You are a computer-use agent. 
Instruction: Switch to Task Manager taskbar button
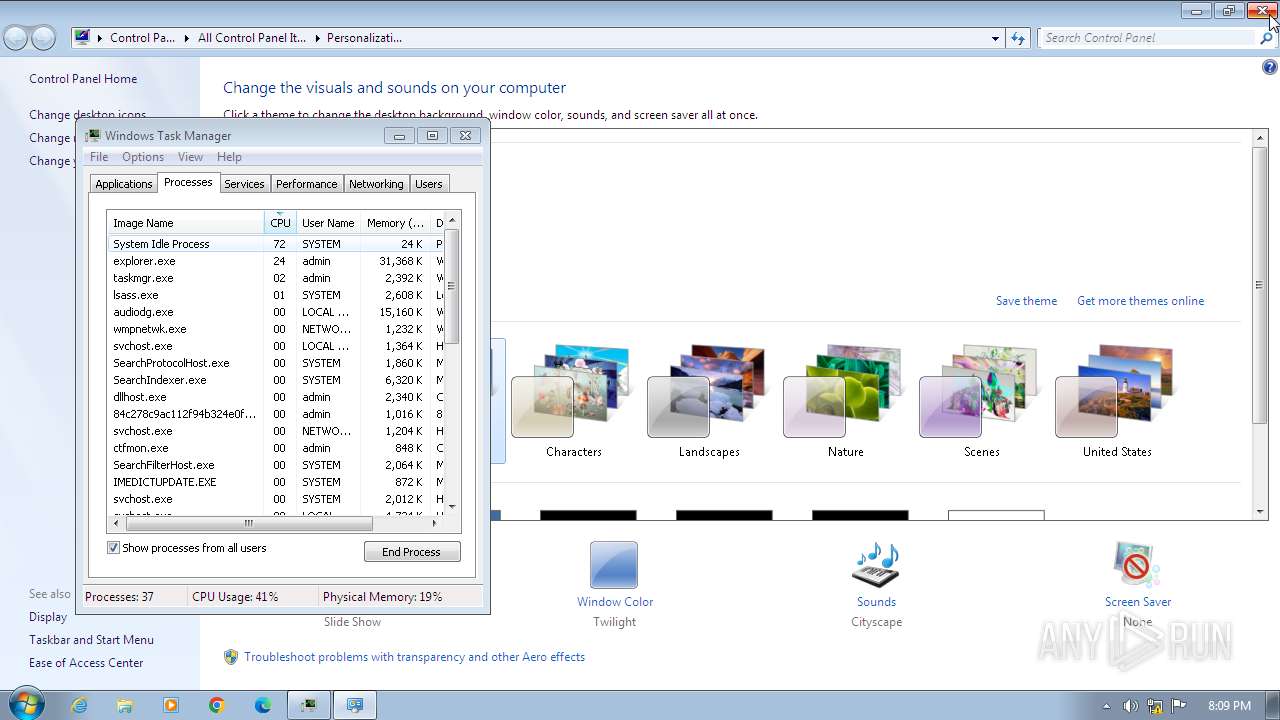tap(309, 705)
